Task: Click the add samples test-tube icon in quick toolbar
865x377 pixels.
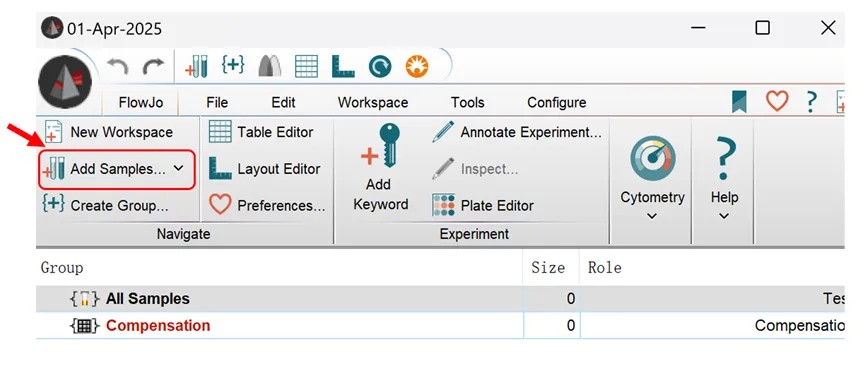Action: click(196, 67)
